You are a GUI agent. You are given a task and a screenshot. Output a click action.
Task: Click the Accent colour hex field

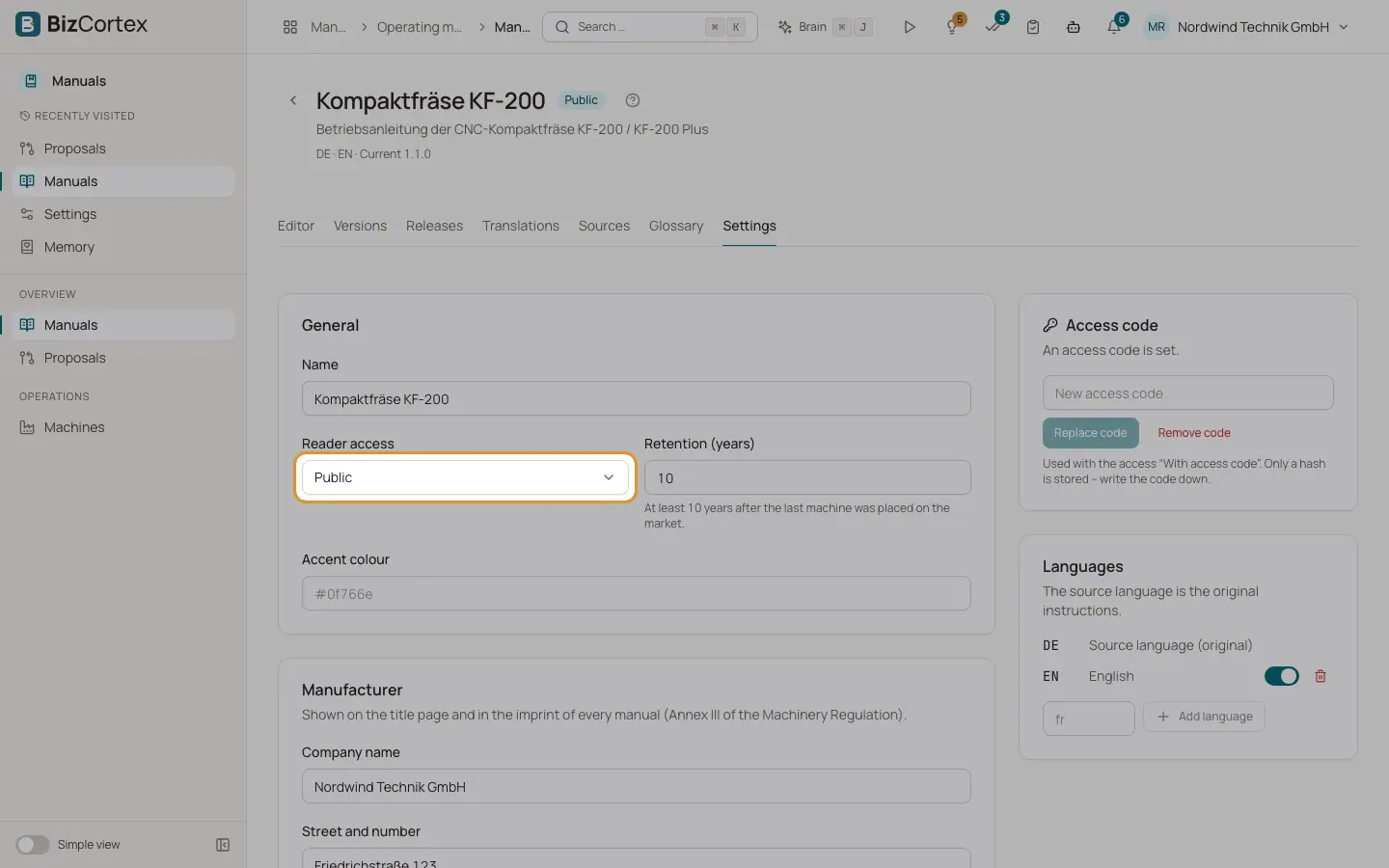click(x=637, y=593)
